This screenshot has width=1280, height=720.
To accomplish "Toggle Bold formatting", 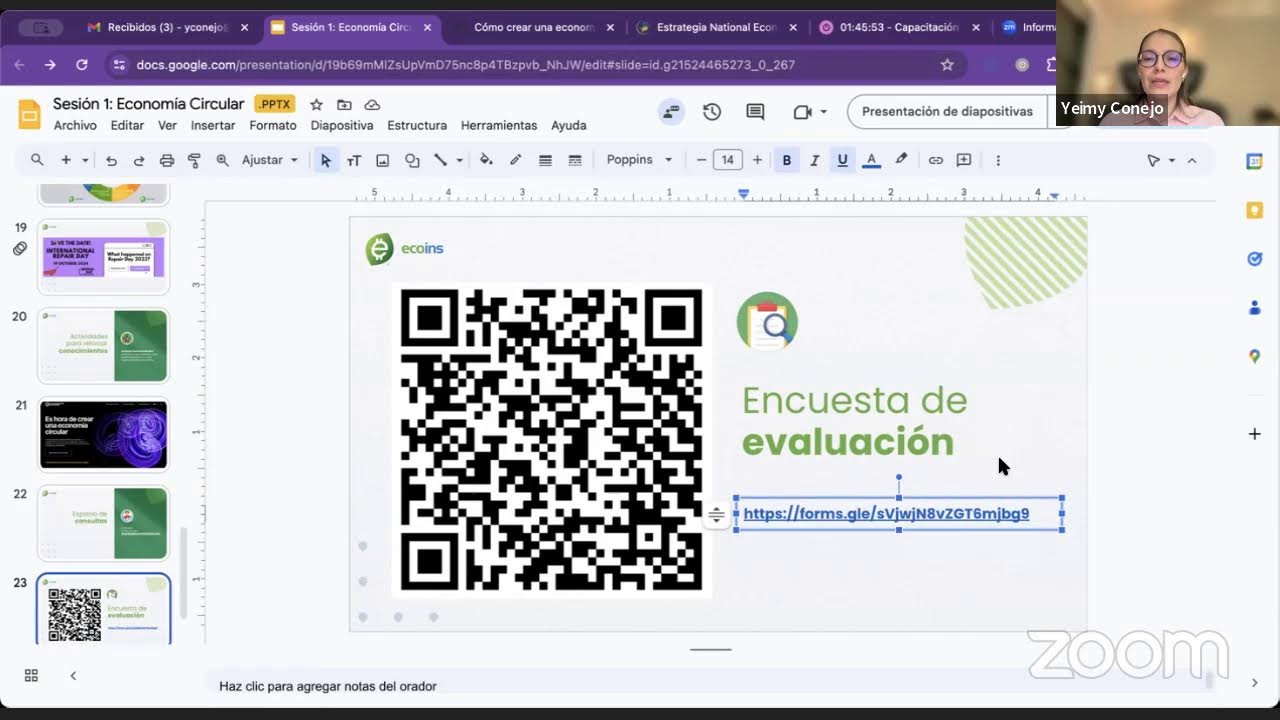I will 786,160.
